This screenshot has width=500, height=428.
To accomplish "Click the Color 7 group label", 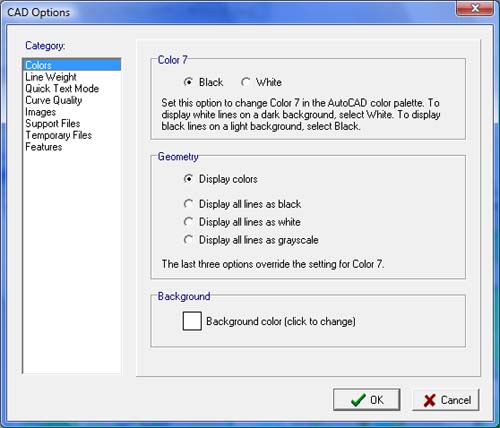I will 173,60.
